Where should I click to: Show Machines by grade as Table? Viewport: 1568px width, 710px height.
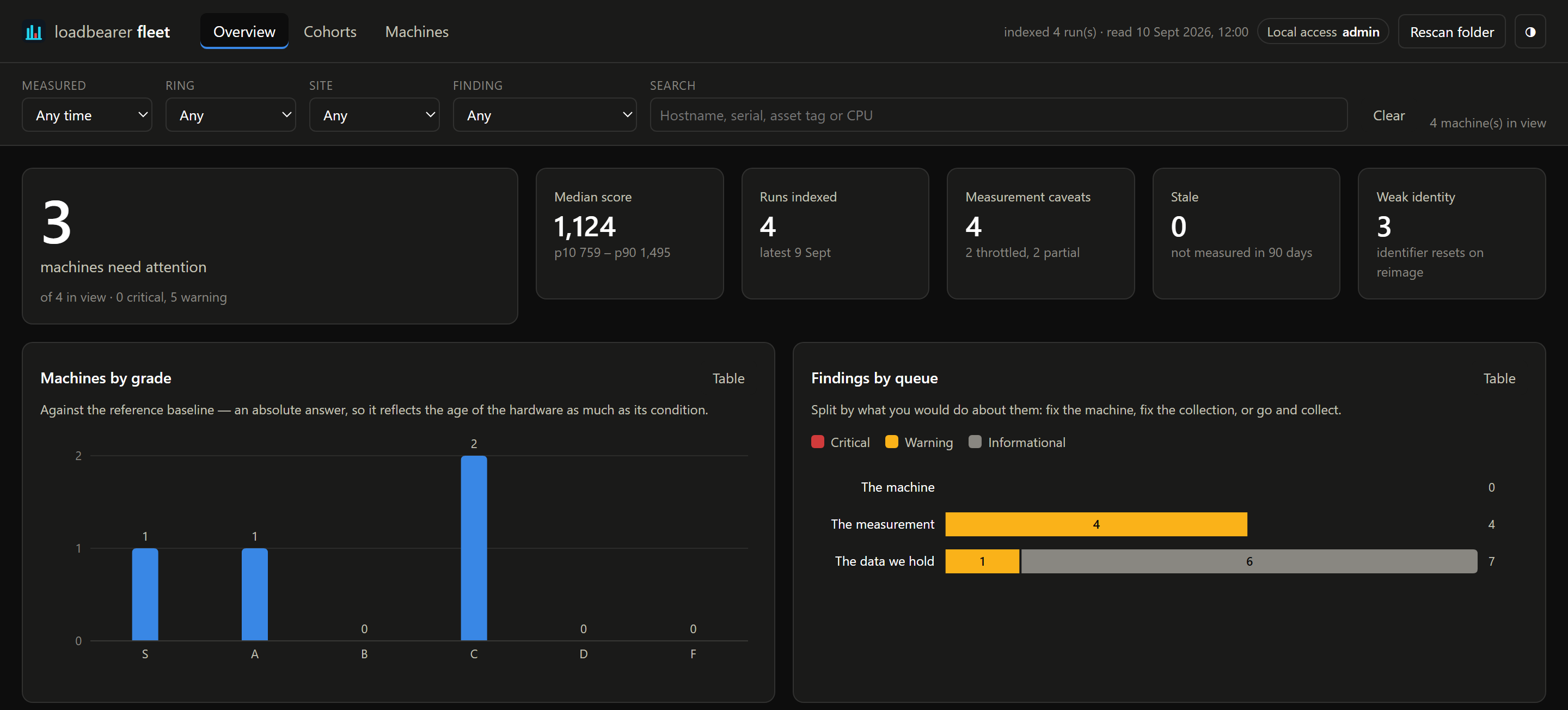728,378
